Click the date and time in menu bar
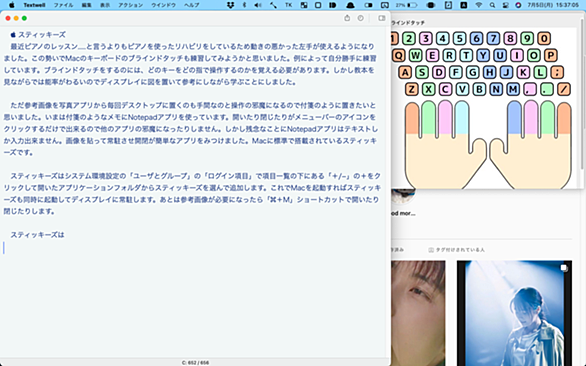This screenshot has width=586, height=366. (x=553, y=5)
